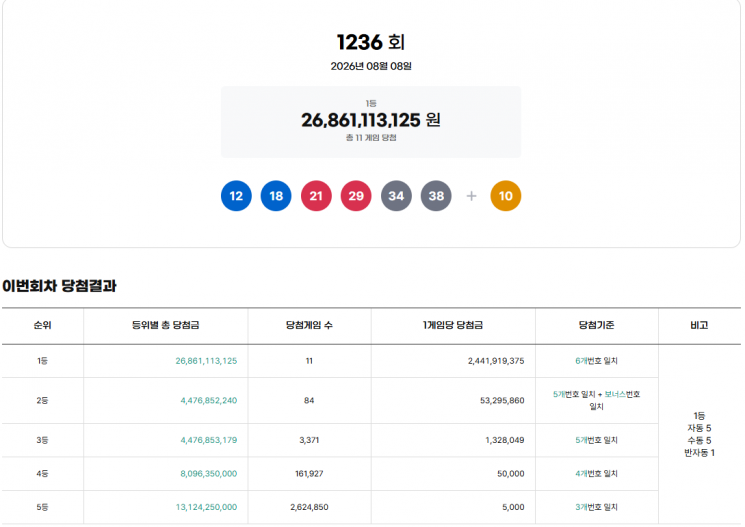Screen dimensions: 745x527
Task: Click the 자동 5 note in 비고
Action: click(699, 428)
